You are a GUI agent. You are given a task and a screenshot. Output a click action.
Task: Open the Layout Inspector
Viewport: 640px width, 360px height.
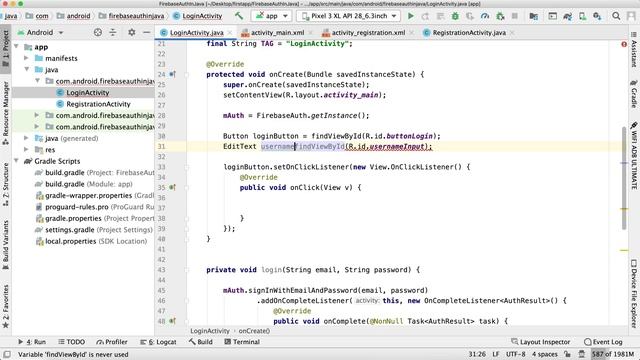(x=541, y=342)
